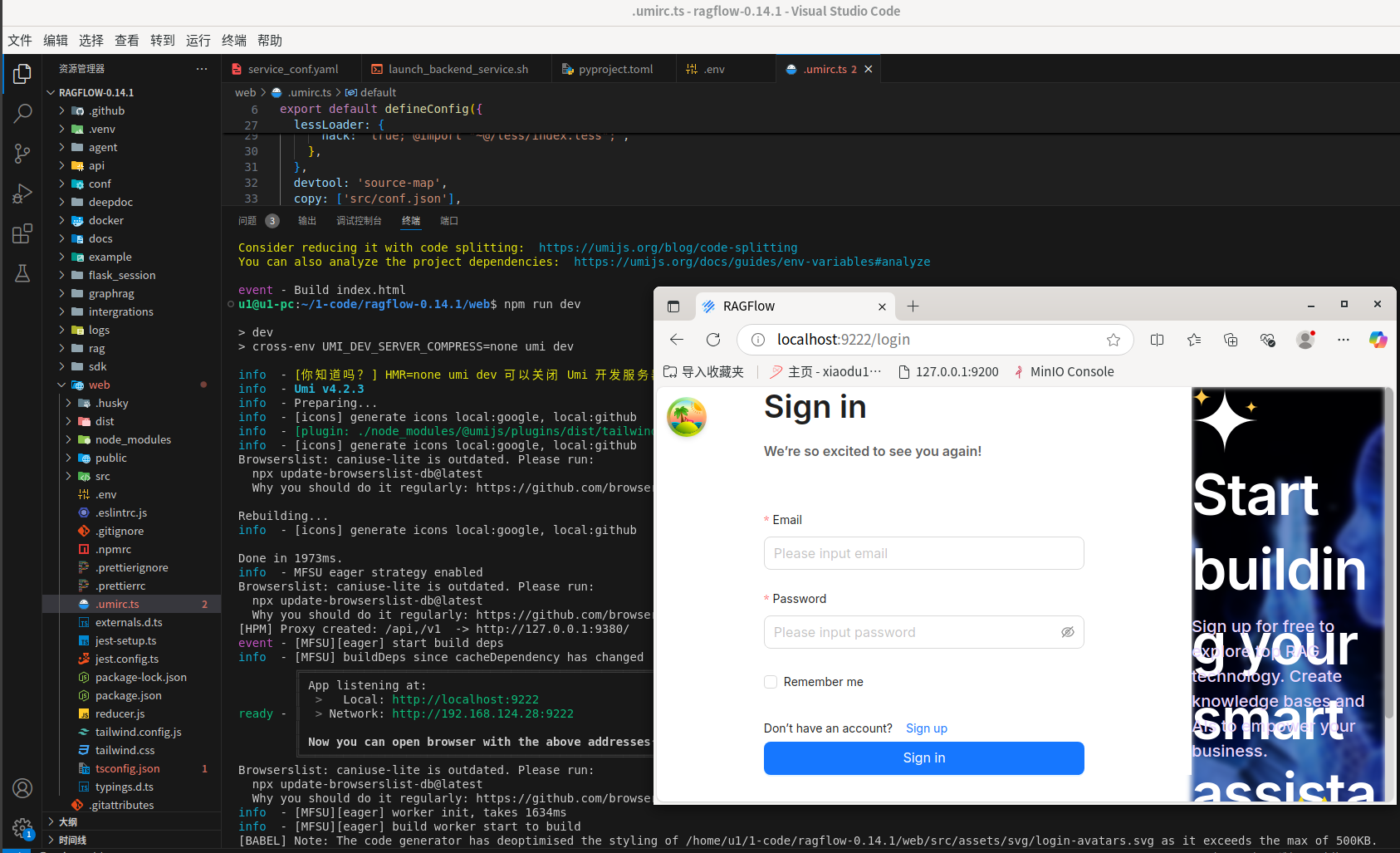
Task: Open the Explorer view in activity bar
Action: pyautogui.click(x=22, y=74)
